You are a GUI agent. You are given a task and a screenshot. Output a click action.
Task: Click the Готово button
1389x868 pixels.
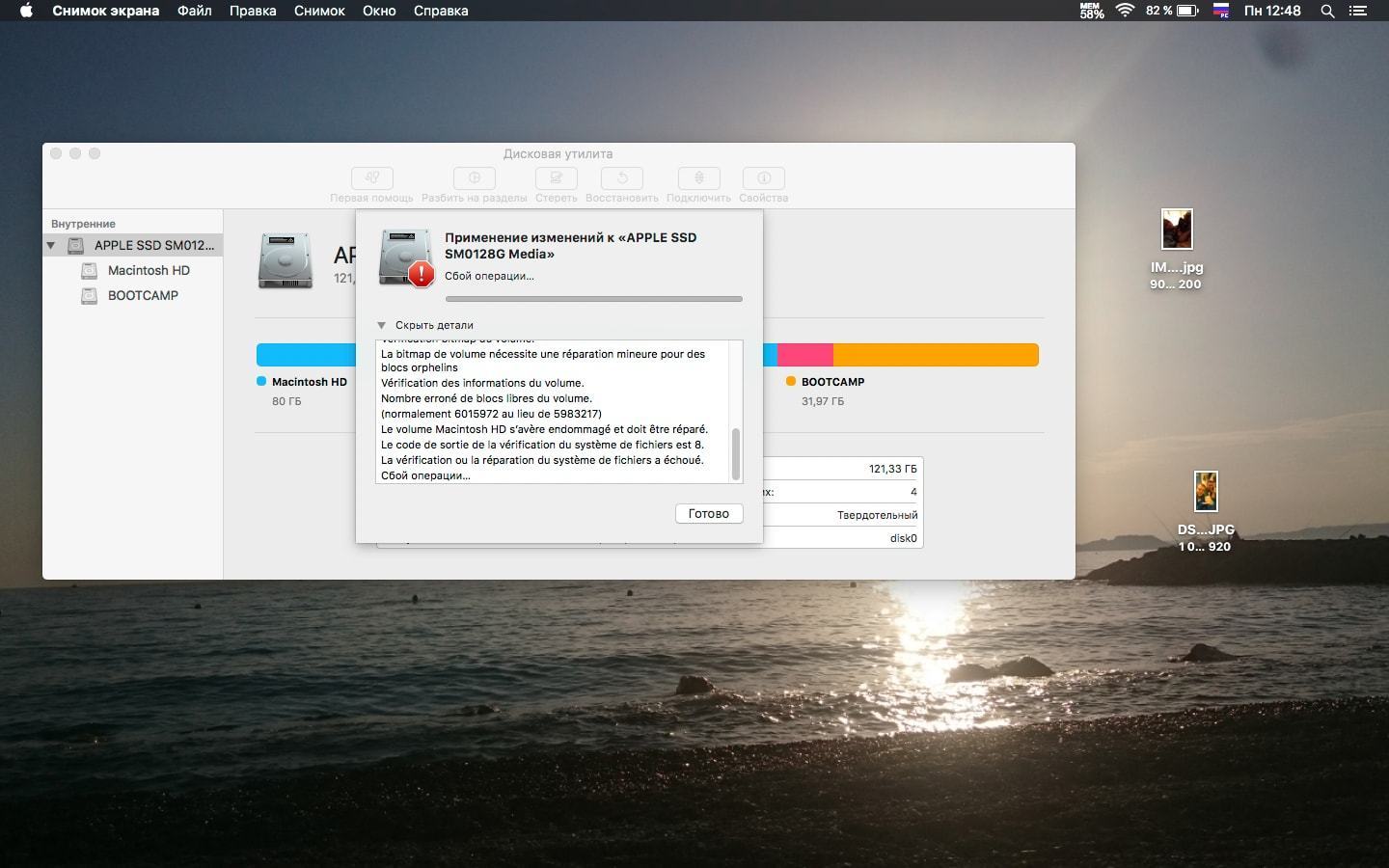click(709, 513)
